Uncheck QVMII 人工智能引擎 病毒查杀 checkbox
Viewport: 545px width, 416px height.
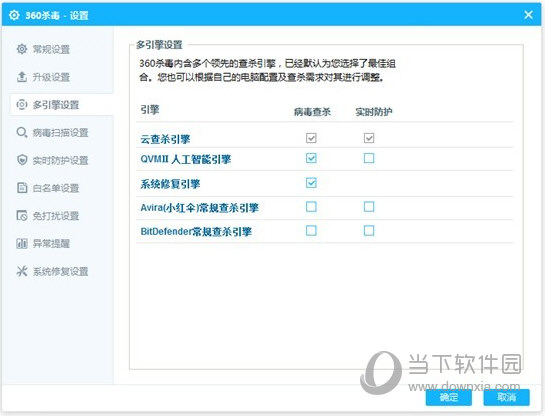(311, 158)
